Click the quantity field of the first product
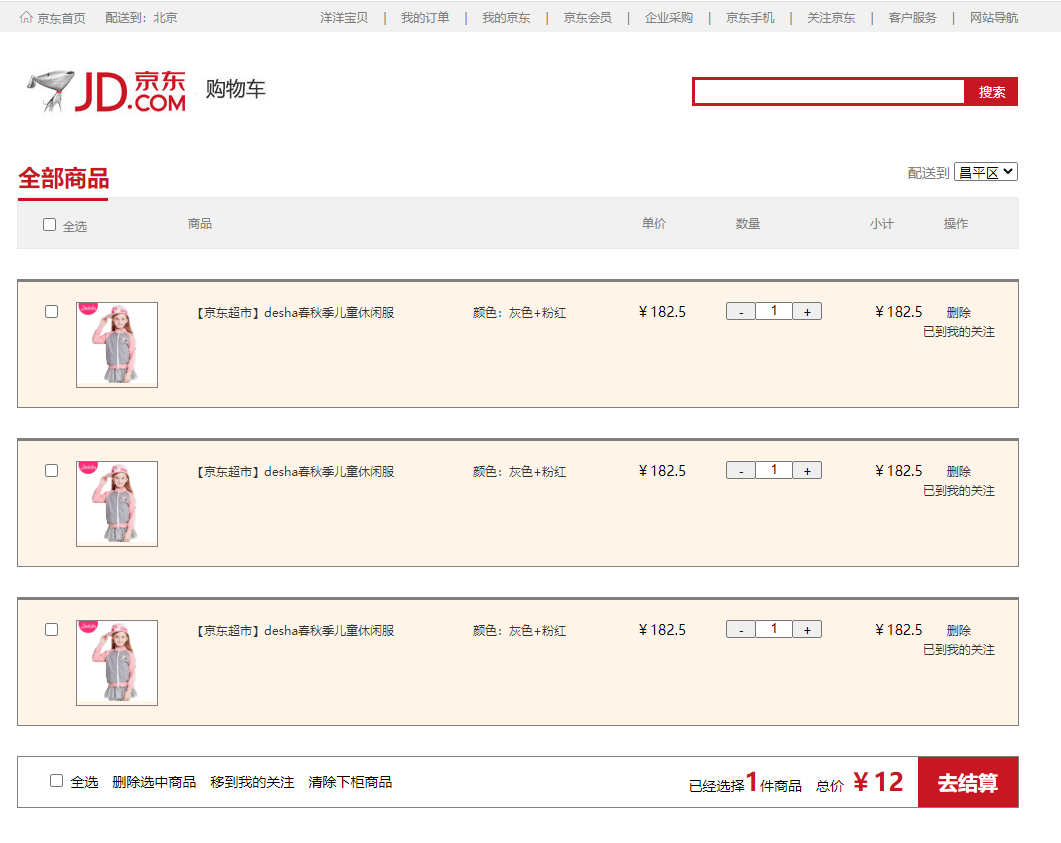The width and height of the screenshot is (1061, 843). 774,311
